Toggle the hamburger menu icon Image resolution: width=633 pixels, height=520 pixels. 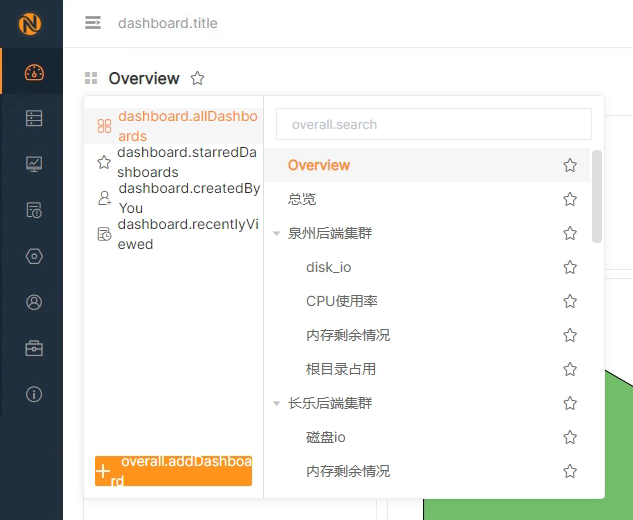[93, 23]
